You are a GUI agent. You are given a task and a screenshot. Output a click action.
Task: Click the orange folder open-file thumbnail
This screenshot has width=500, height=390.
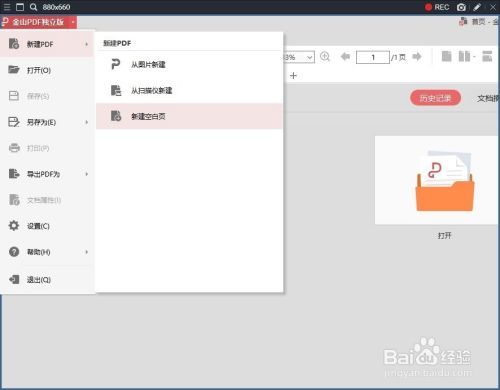click(444, 181)
